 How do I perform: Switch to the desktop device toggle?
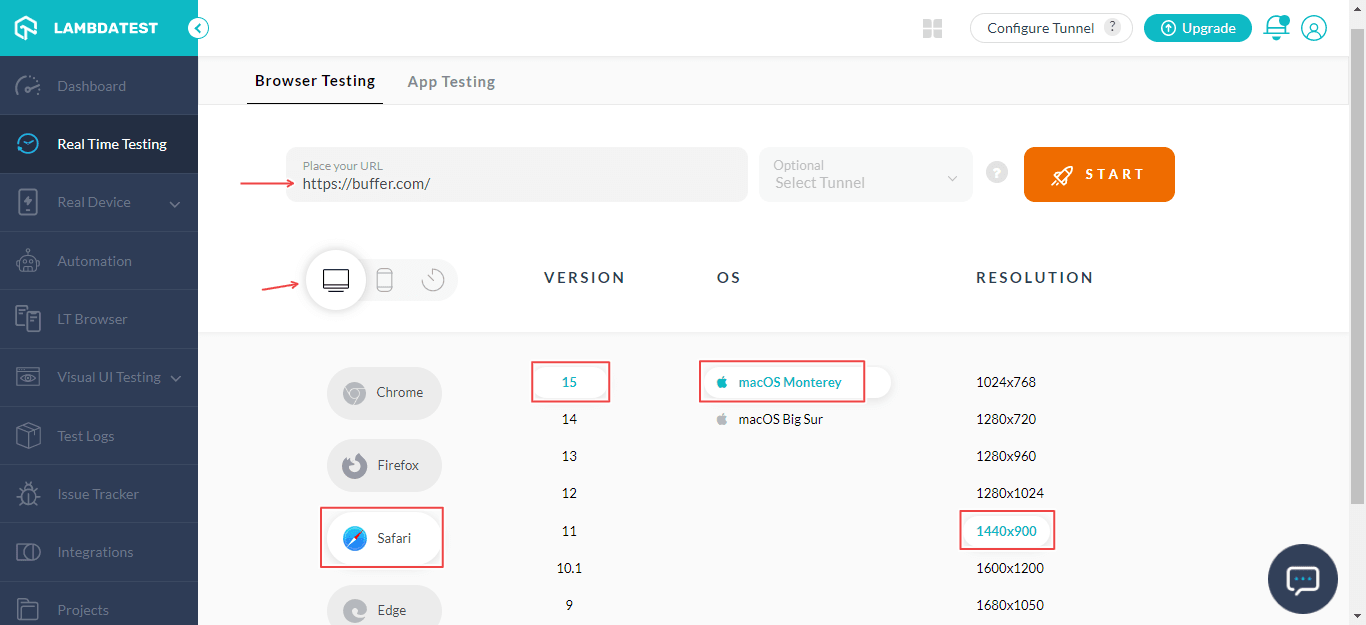336,280
